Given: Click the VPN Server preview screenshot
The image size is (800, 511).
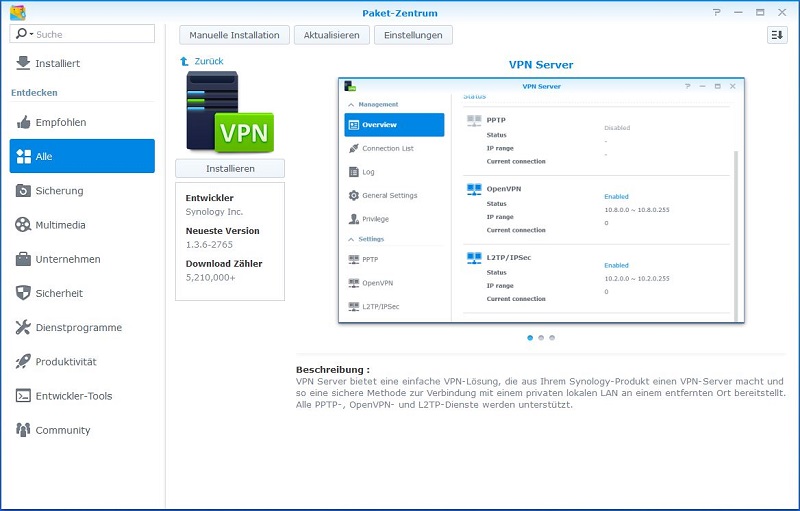Looking at the screenshot, I should click(541, 200).
